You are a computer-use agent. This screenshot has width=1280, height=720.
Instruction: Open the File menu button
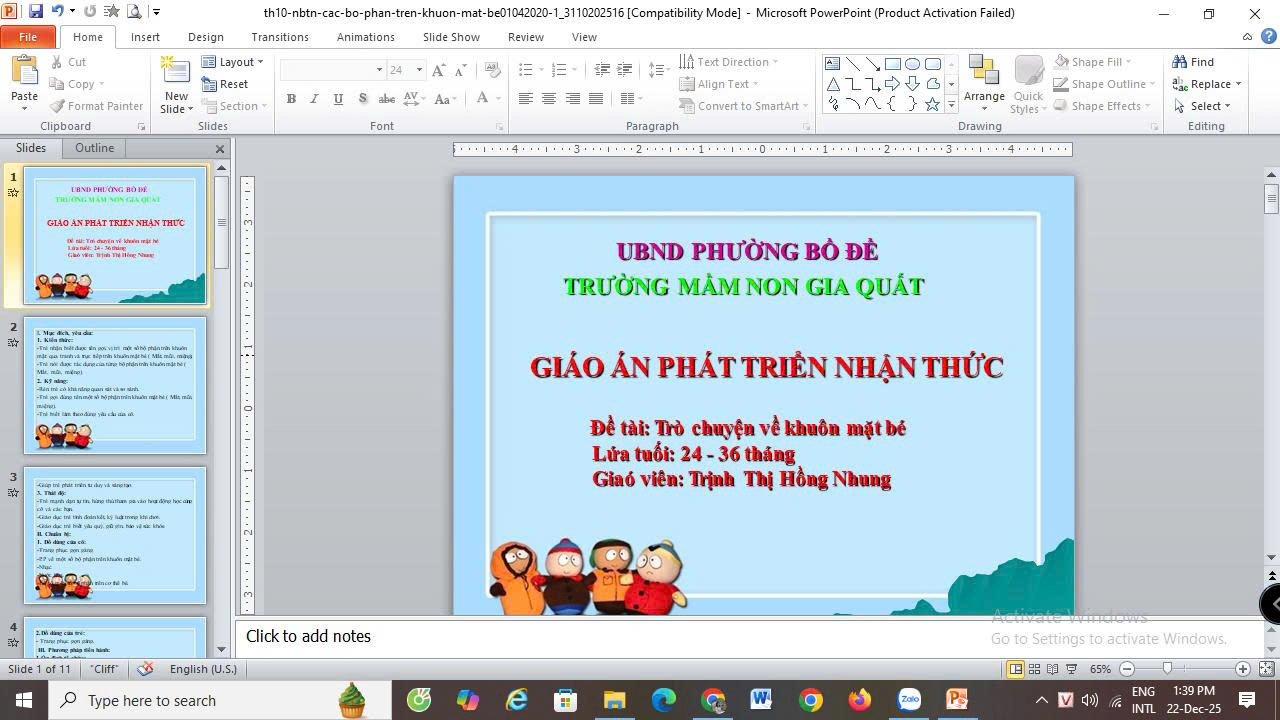click(x=28, y=37)
